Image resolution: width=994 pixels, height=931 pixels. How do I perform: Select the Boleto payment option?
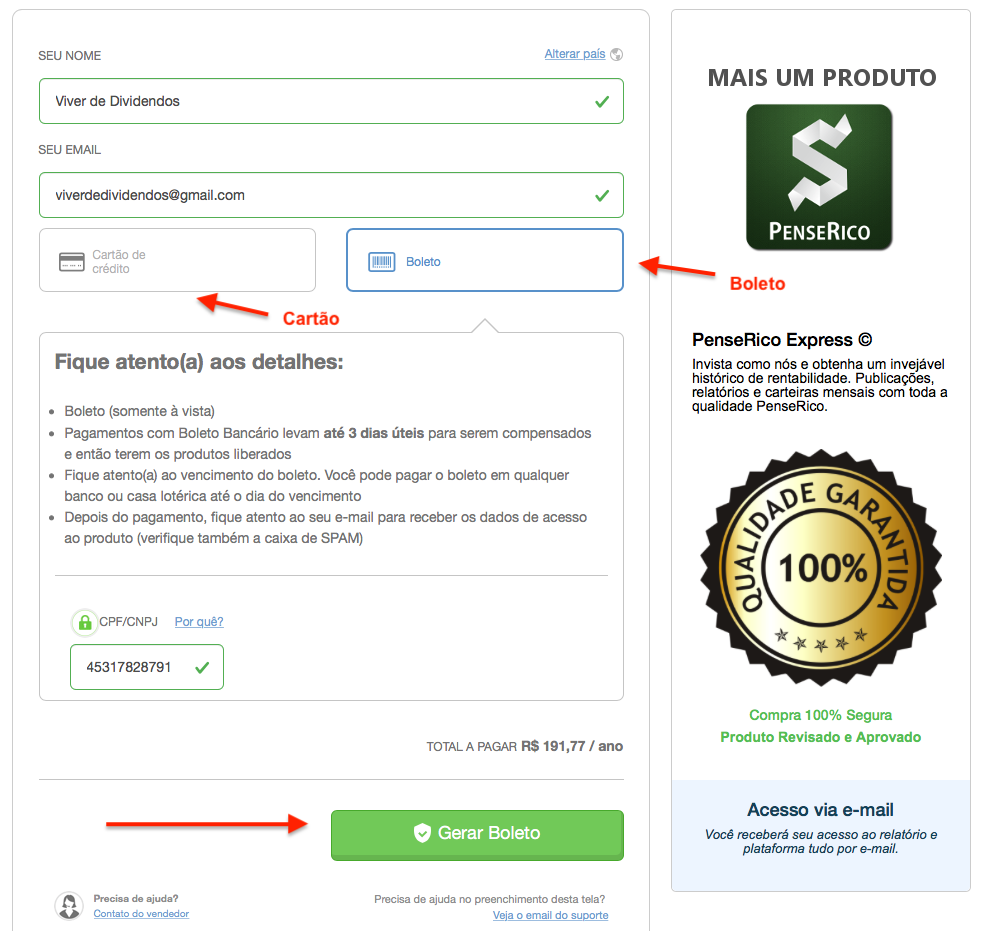click(485, 260)
